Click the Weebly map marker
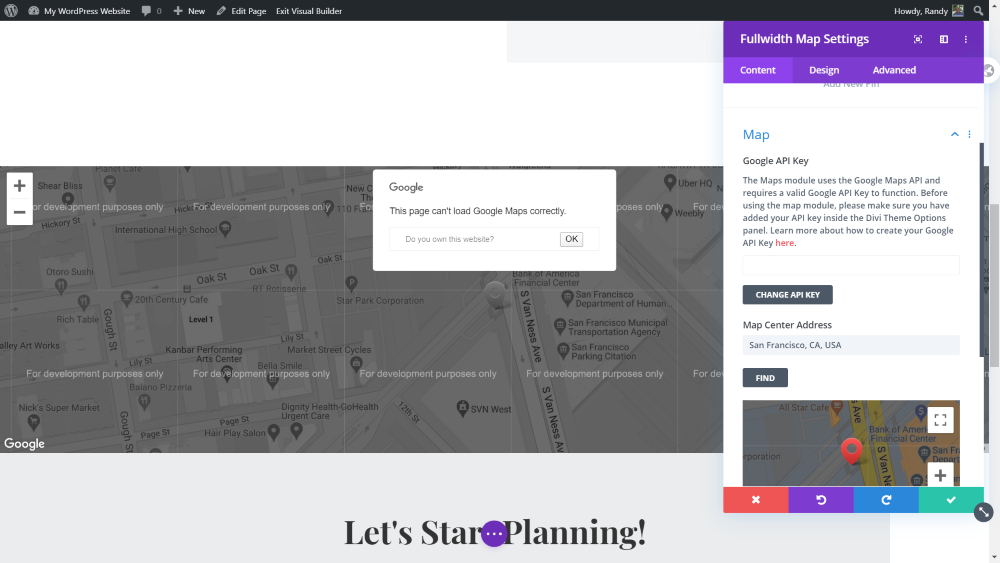Image resolution: width=1000 pixels, height=563 pixels. coord(666,212)
